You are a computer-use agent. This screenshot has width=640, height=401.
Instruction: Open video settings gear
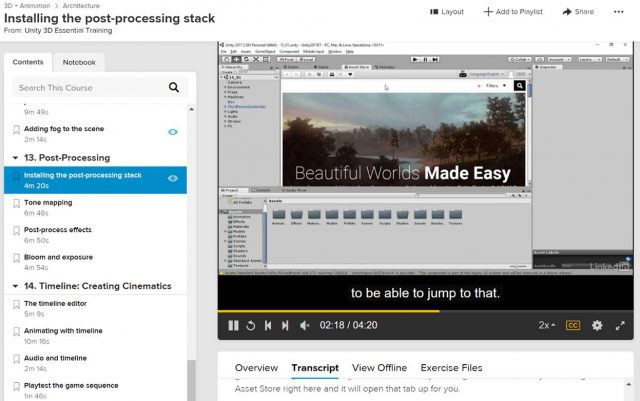coord(597,325)
